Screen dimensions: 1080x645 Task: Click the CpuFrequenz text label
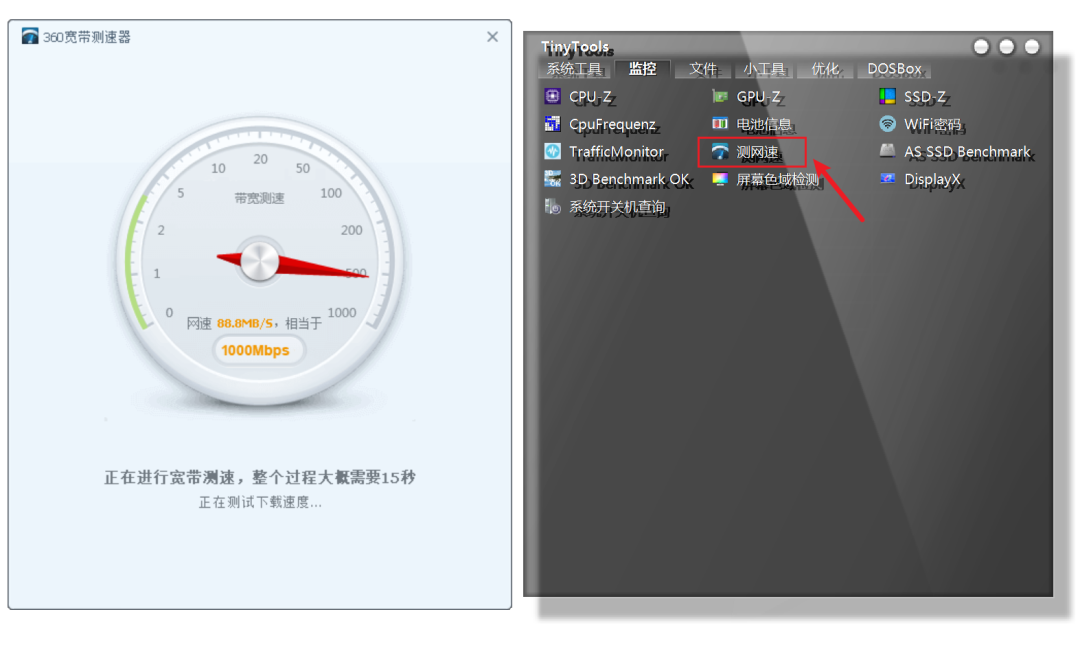612,124
